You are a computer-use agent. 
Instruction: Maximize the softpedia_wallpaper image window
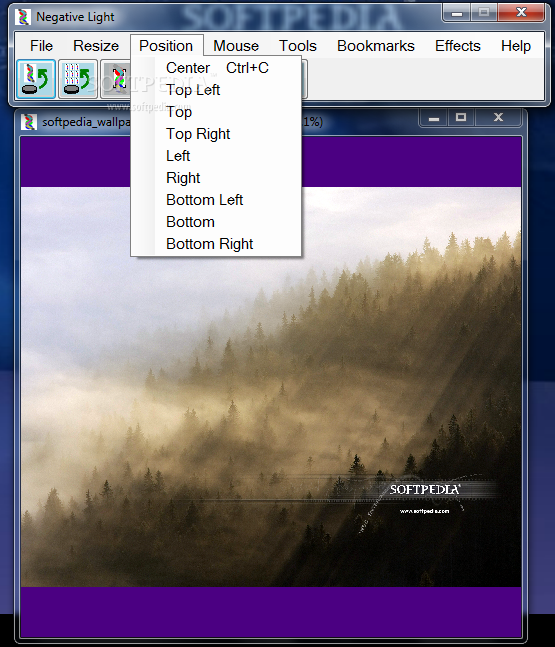(461, 118)
